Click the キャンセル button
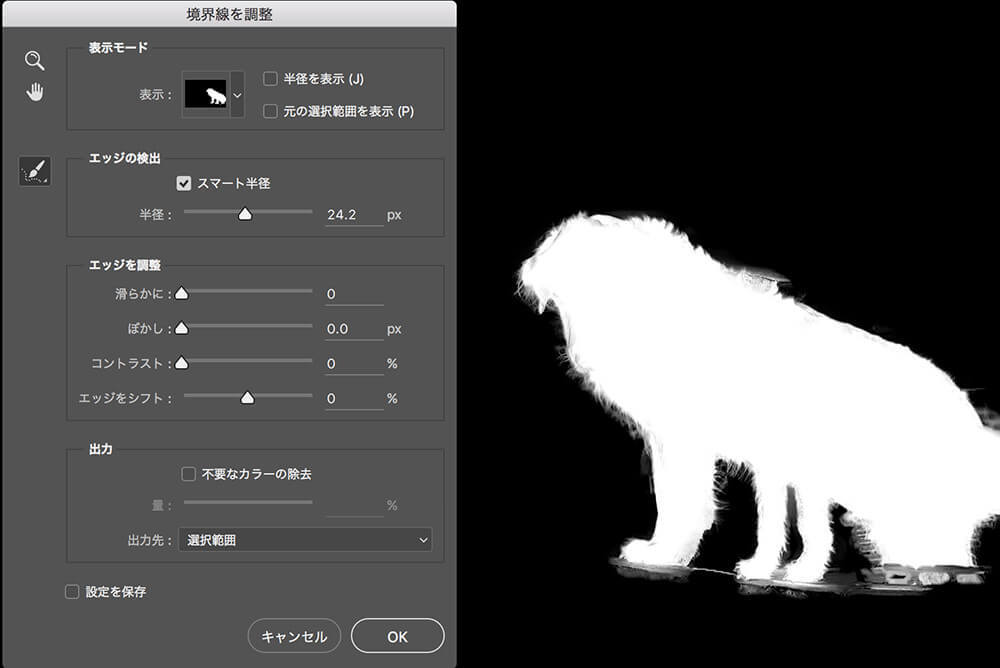The width and height of the screenshot is (1000, 668). 293,635
